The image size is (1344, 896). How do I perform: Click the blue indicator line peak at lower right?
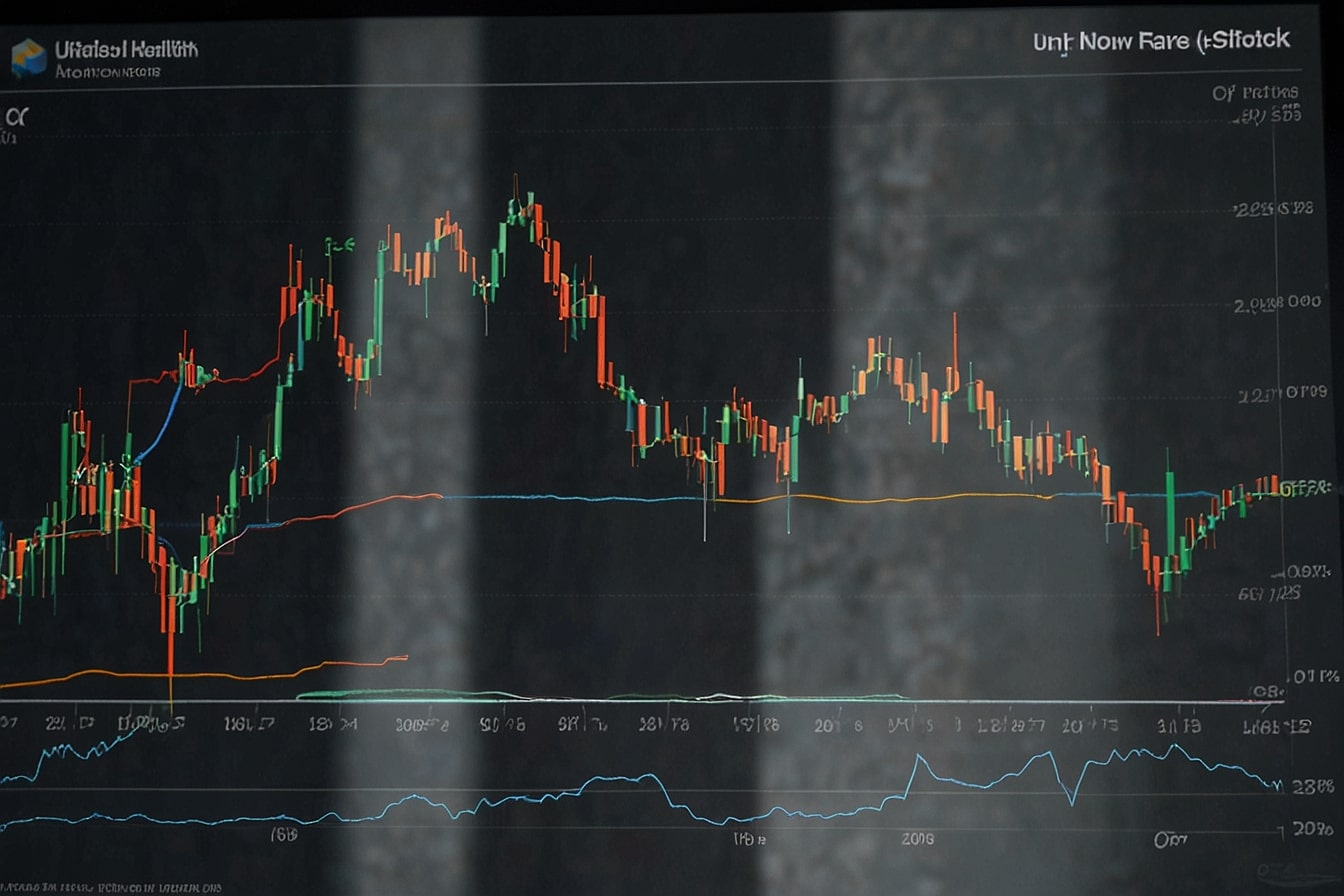pyautogui.click(x=1175, y=747)
